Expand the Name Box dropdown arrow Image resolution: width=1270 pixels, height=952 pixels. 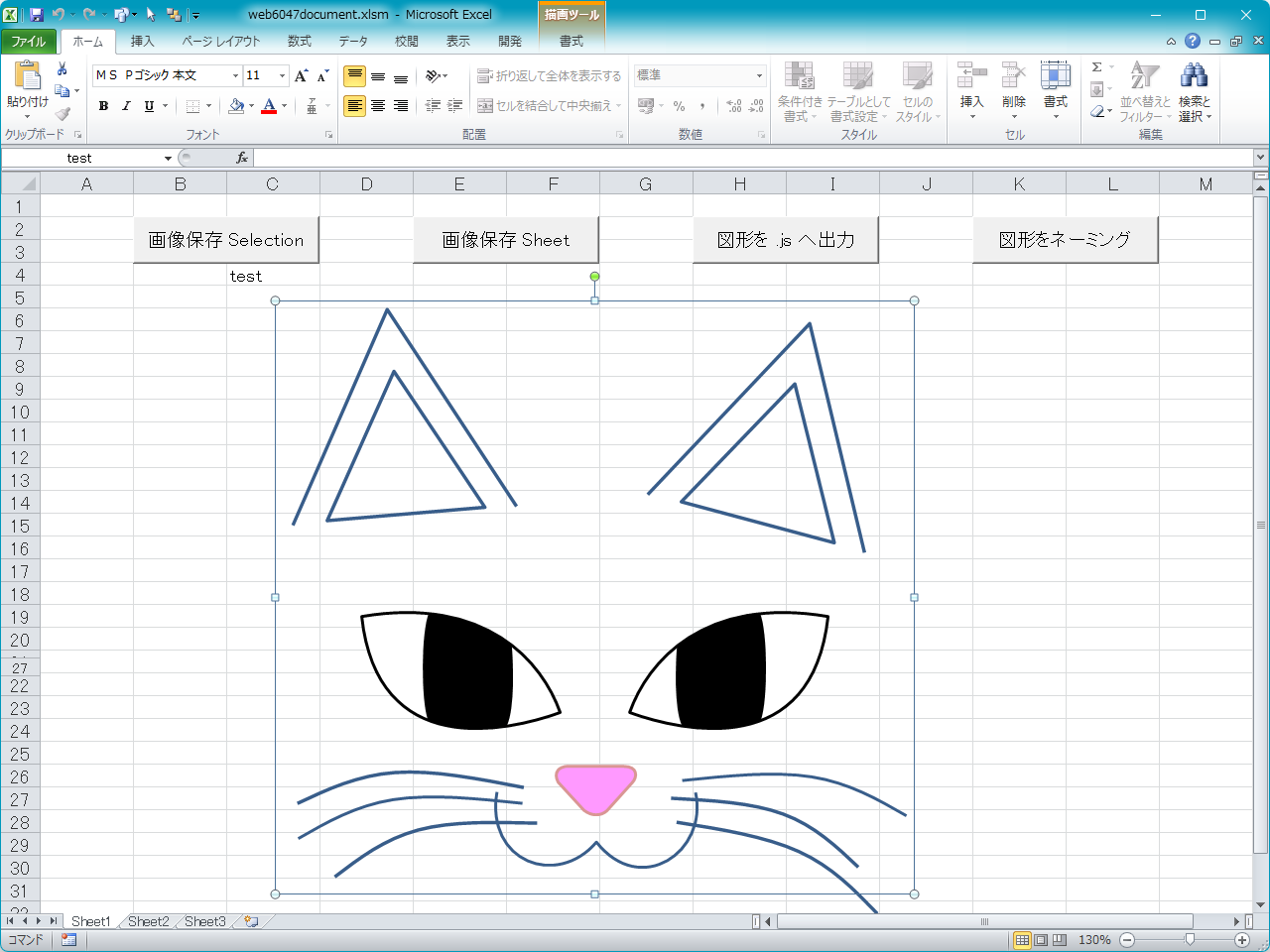pyautogui.click(x=168, y=159)
